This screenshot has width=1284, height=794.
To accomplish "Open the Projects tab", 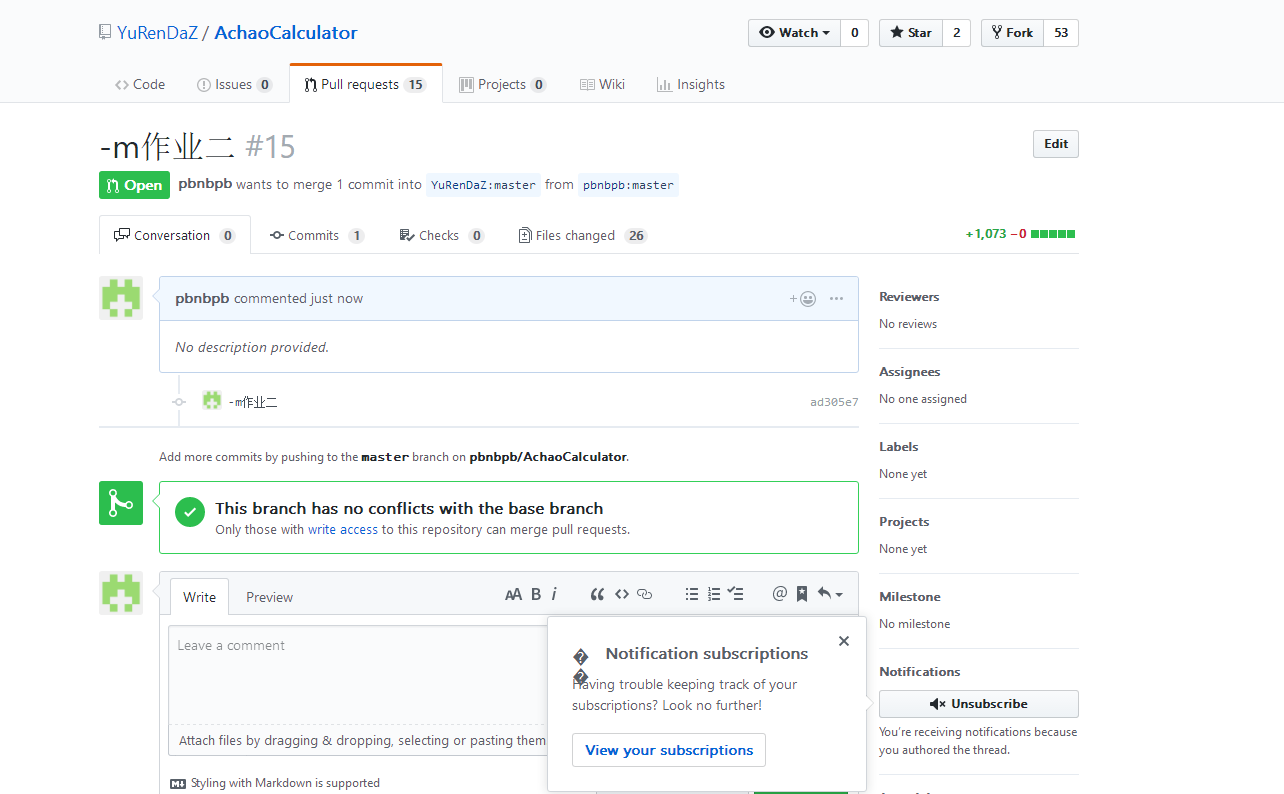I will [502, 84].
